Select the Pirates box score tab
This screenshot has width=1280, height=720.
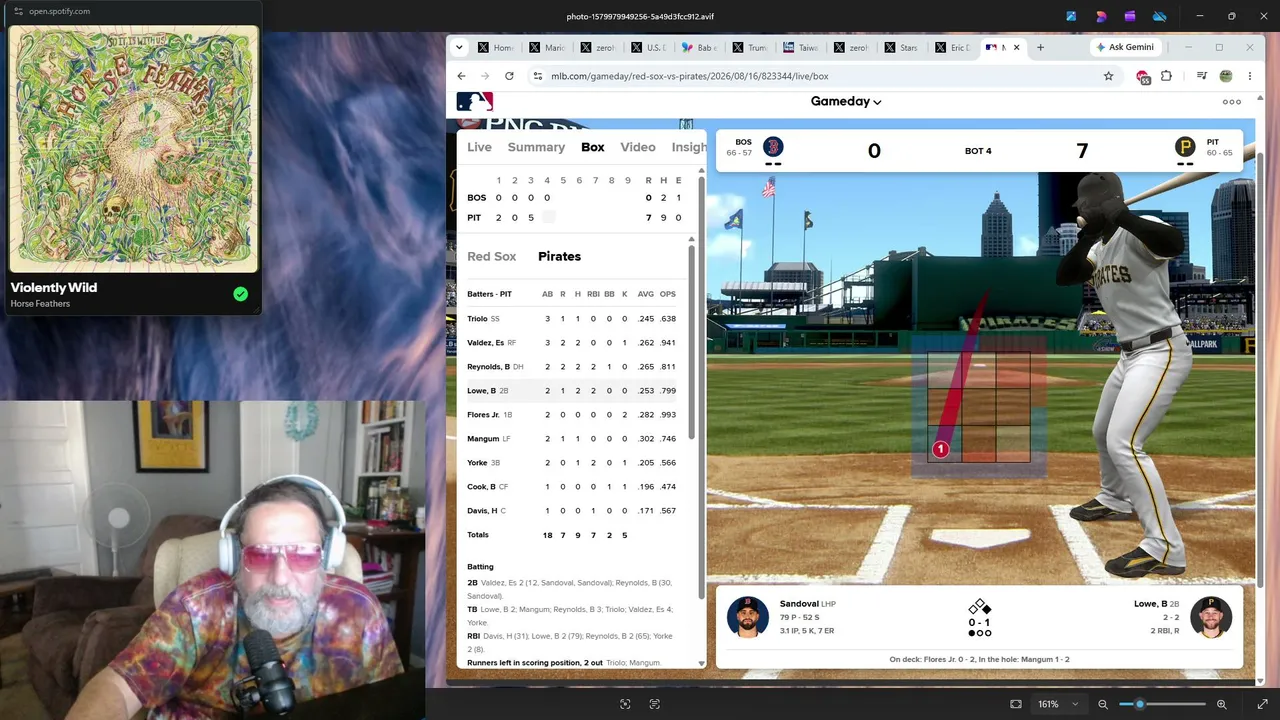point(559,256)
